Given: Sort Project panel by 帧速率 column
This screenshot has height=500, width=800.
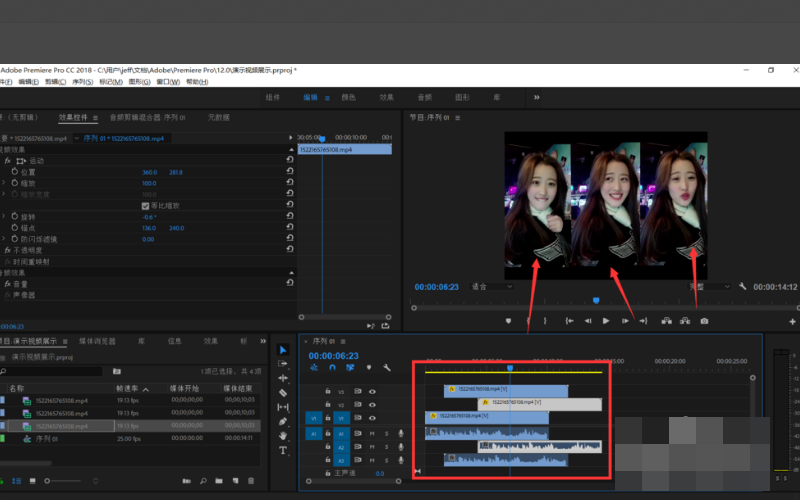Looking at the screenshot, I should (127, 389).
